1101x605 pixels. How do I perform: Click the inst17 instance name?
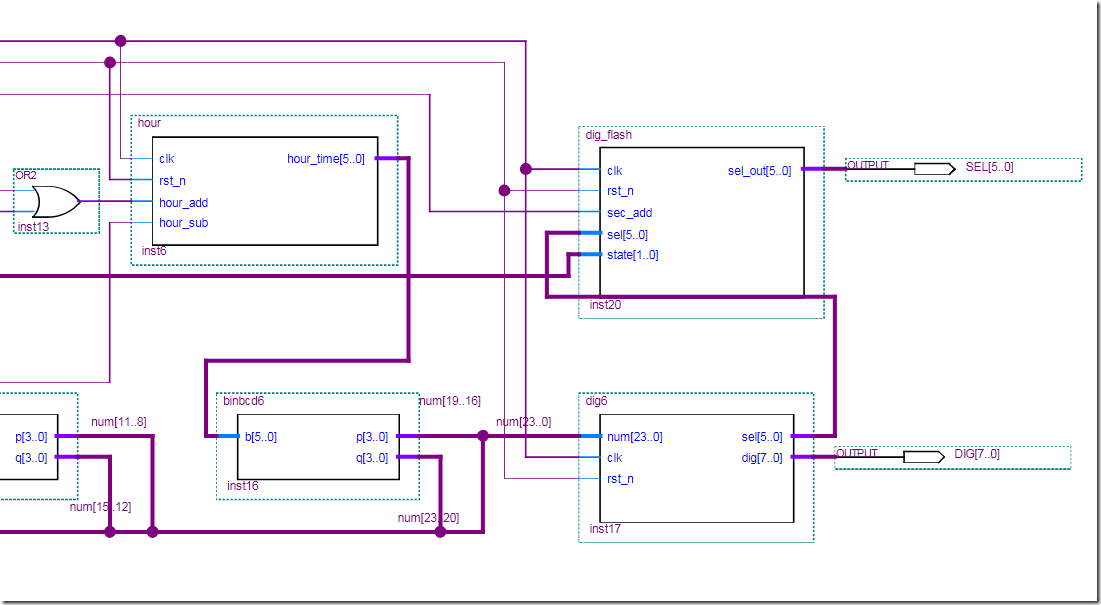pos(605,529)
